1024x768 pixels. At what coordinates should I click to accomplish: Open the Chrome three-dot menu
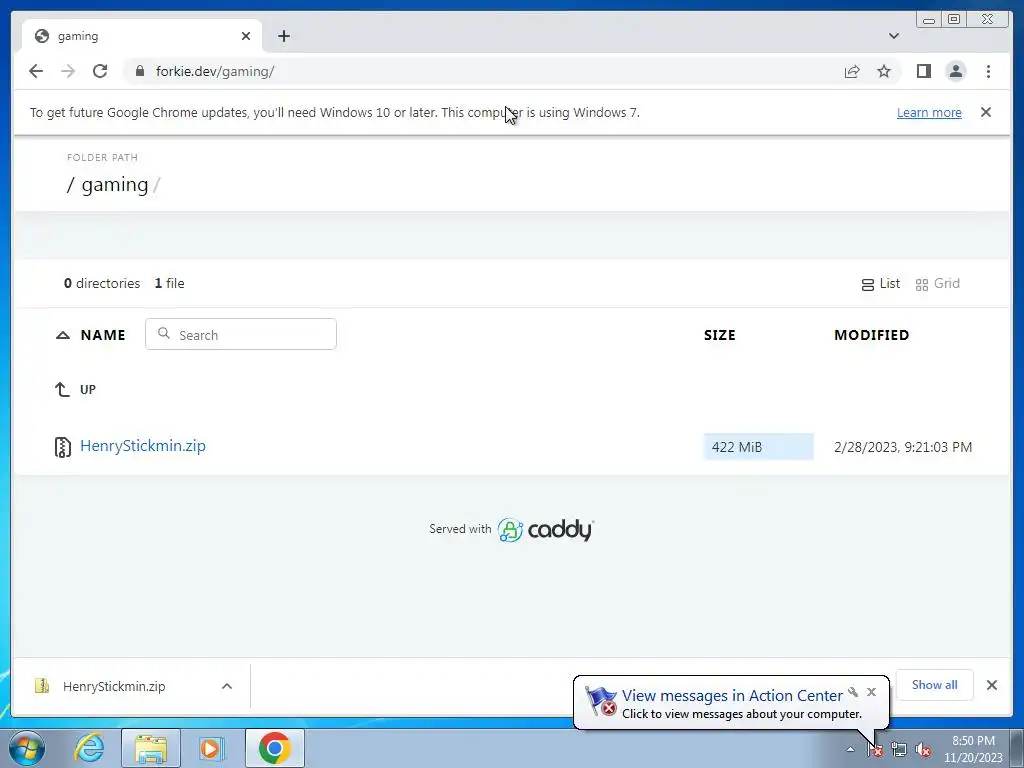click(x=988, y=71)
